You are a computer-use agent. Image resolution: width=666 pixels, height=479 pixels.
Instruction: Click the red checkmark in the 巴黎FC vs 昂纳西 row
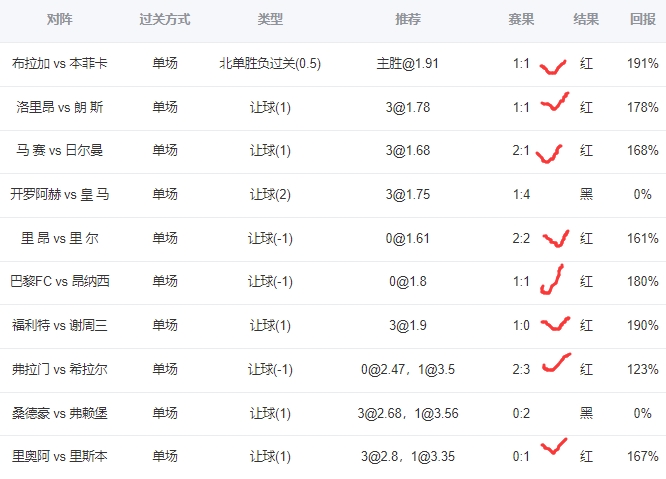(551, 280)
